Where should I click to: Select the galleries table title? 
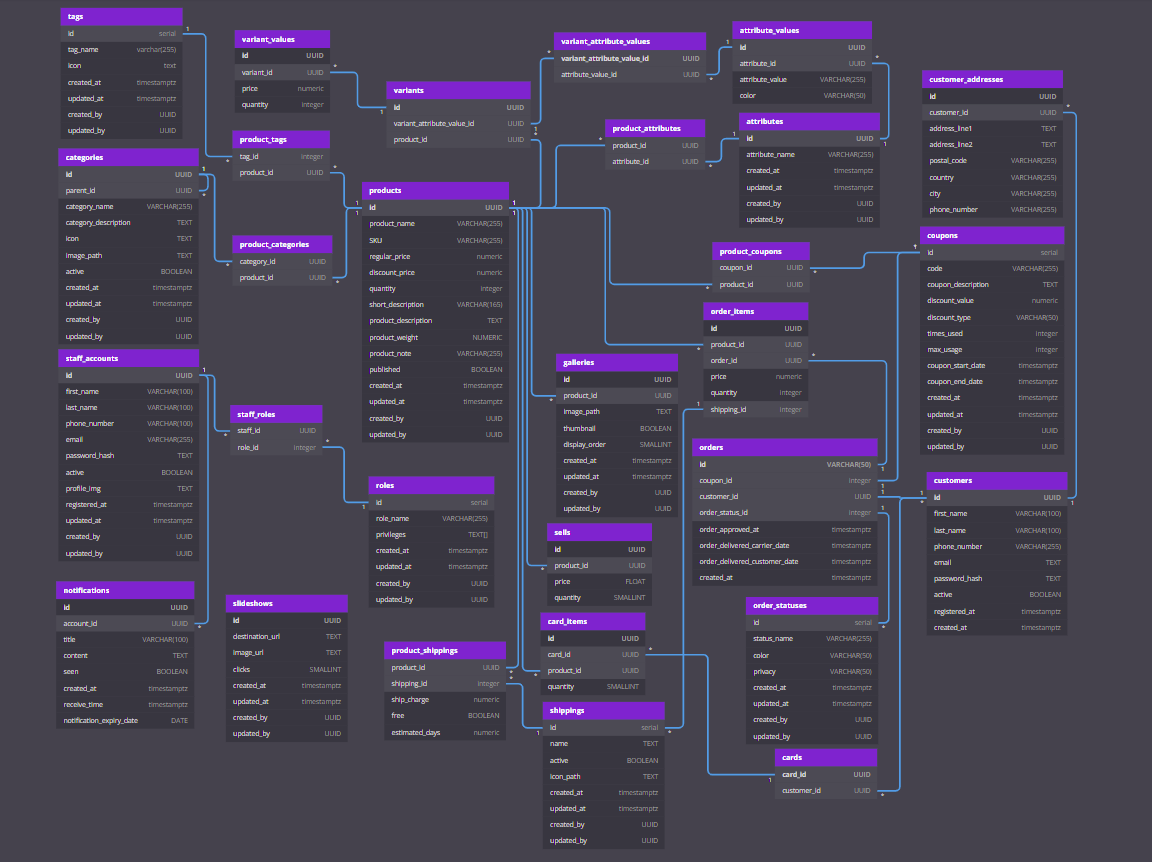click(617, 362)
